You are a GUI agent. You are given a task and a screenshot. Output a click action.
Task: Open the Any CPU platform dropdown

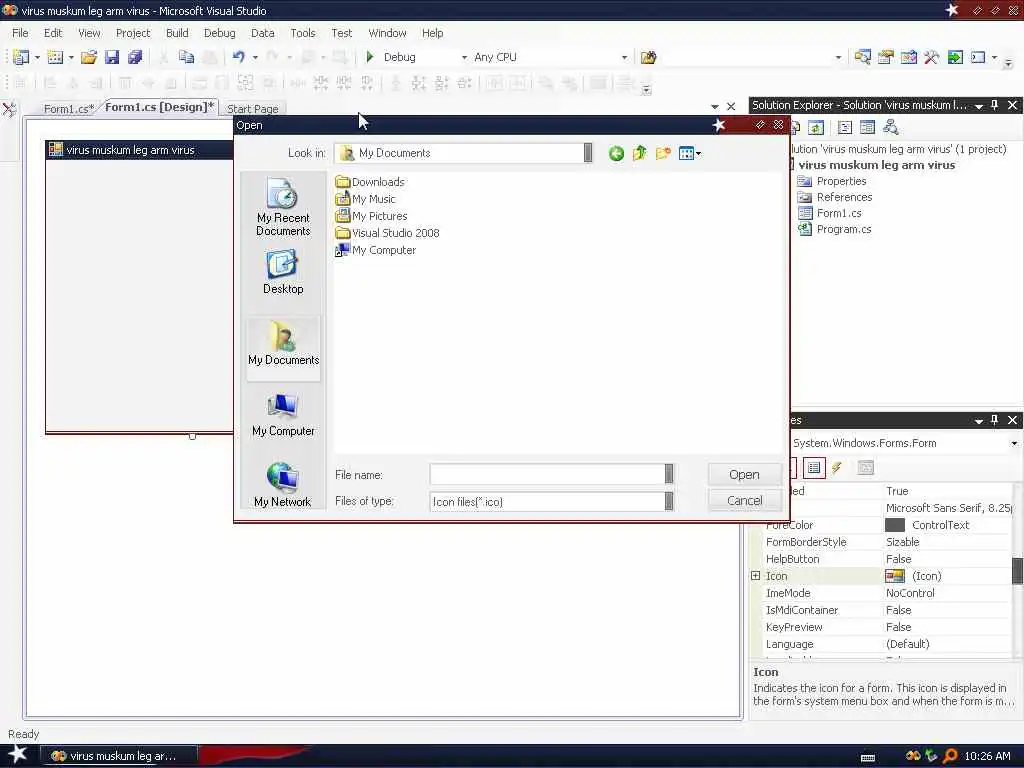pos(624,57)
